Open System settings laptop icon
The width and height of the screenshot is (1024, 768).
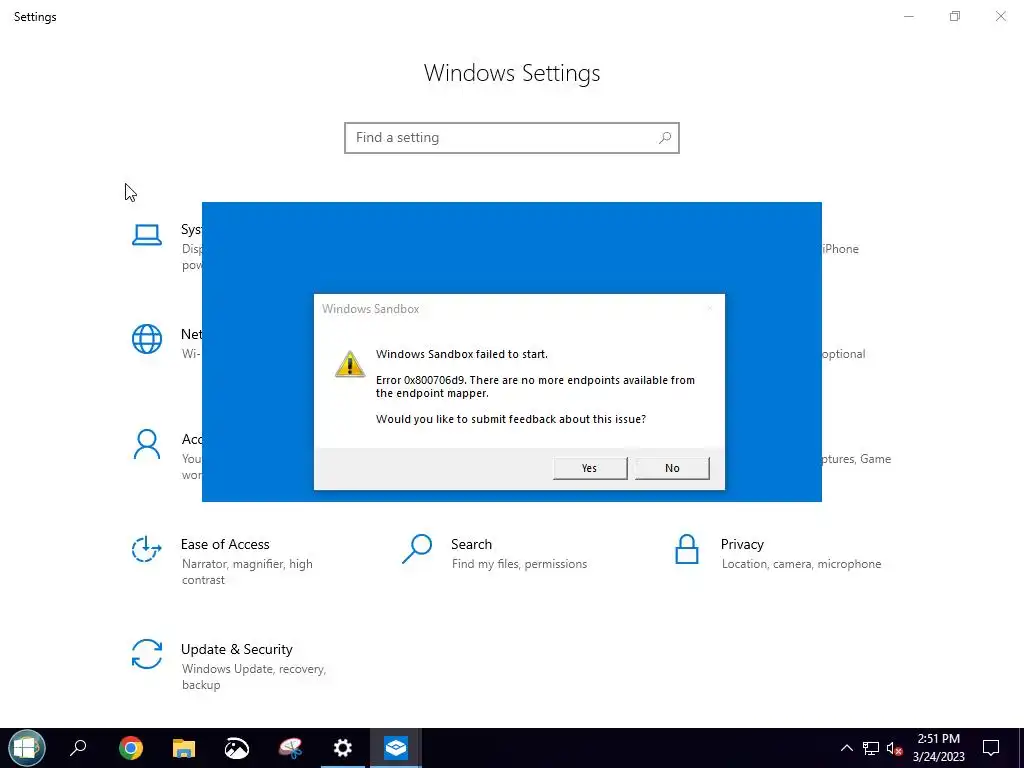[x=146, y=234]
